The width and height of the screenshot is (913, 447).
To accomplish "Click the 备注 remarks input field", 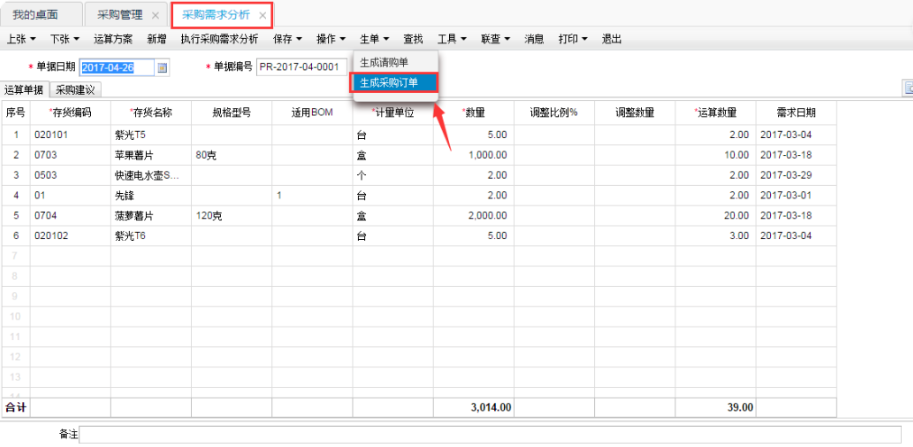I will (490, 434).
